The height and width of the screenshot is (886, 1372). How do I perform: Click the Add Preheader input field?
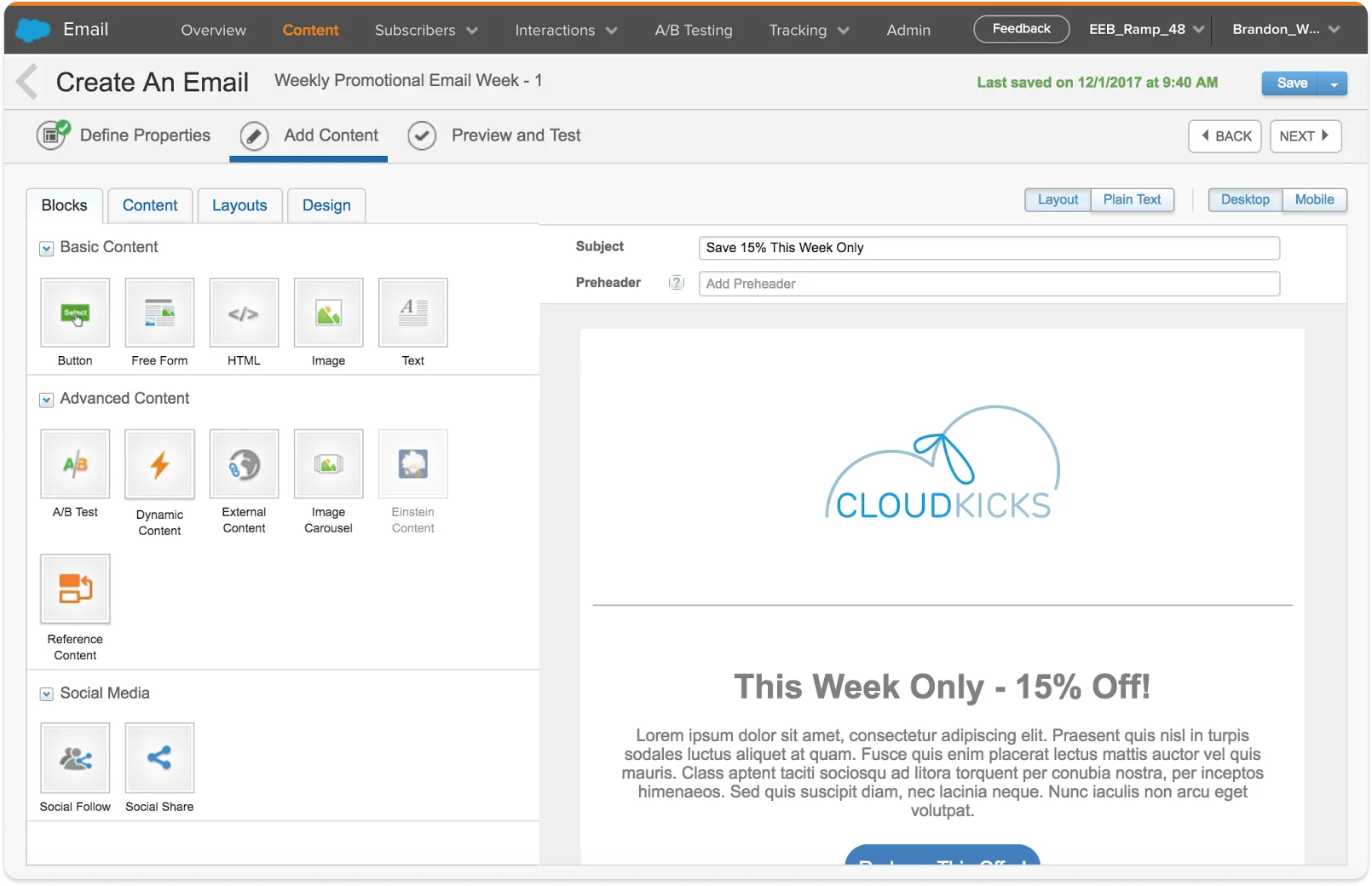click(989, 284)
